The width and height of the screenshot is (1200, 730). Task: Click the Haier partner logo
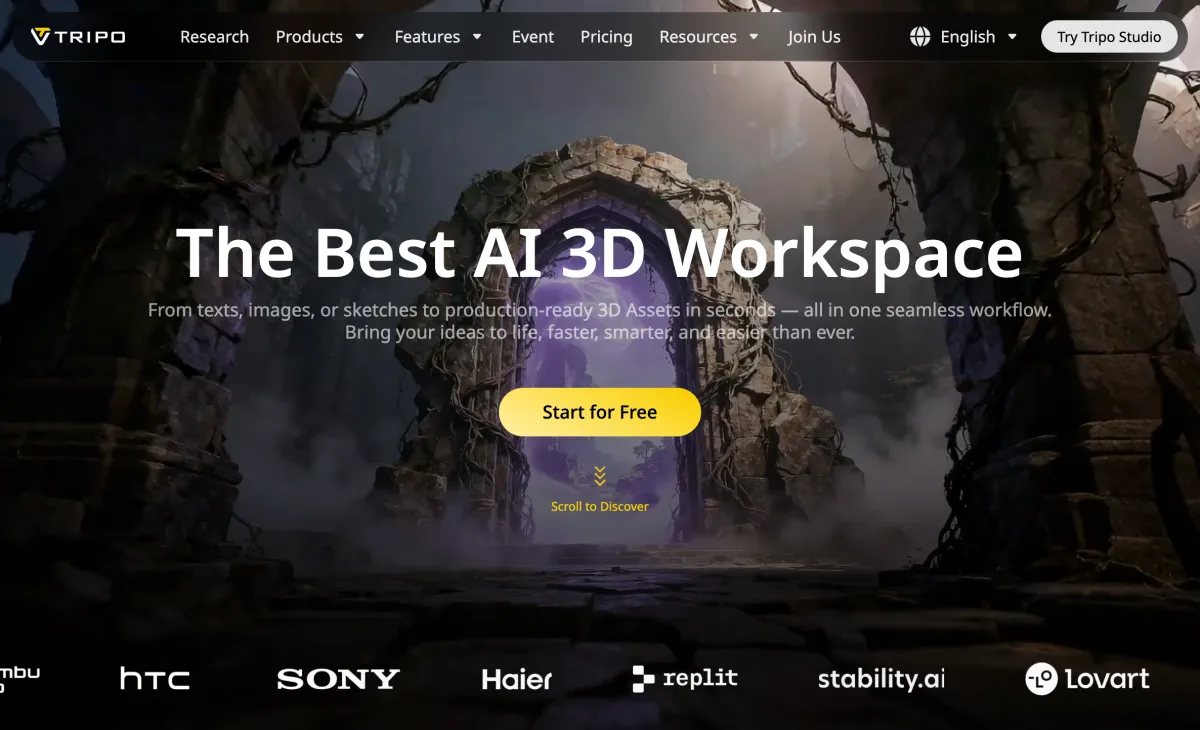[x=517, y=680]
